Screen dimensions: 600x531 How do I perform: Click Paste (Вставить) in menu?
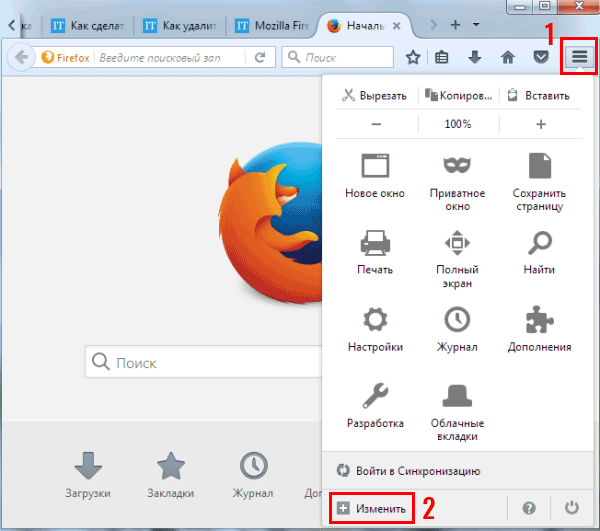[x=540, y=95]
